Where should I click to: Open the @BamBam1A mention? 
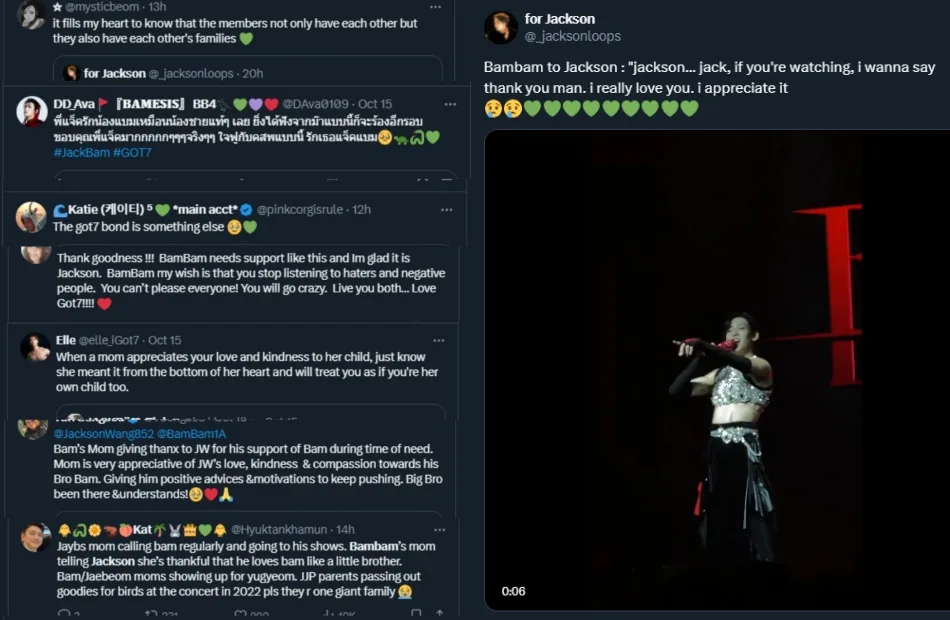191,434
